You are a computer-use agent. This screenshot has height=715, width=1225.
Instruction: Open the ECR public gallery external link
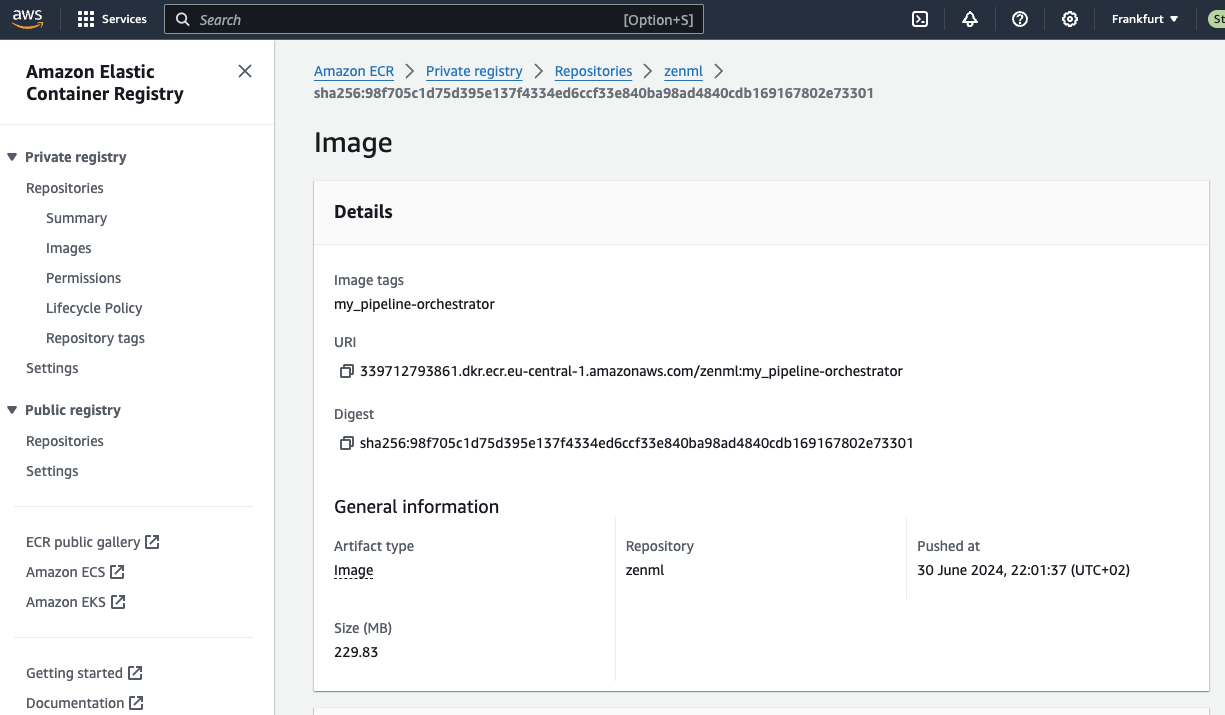[84, 541]
